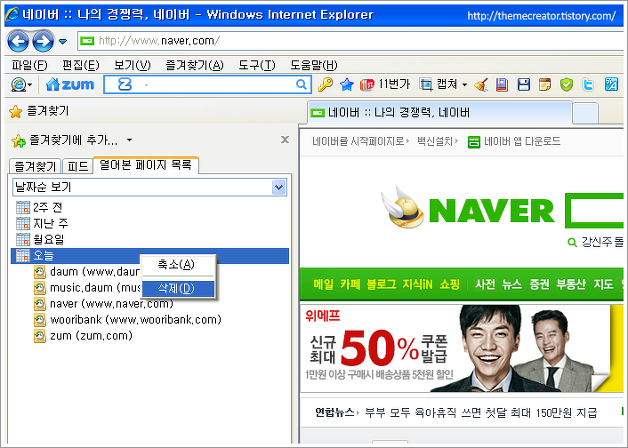This screenshot has height=448, width=628.
Task: Open naver (www.naver.com) history entry
Action: (104, 303)
